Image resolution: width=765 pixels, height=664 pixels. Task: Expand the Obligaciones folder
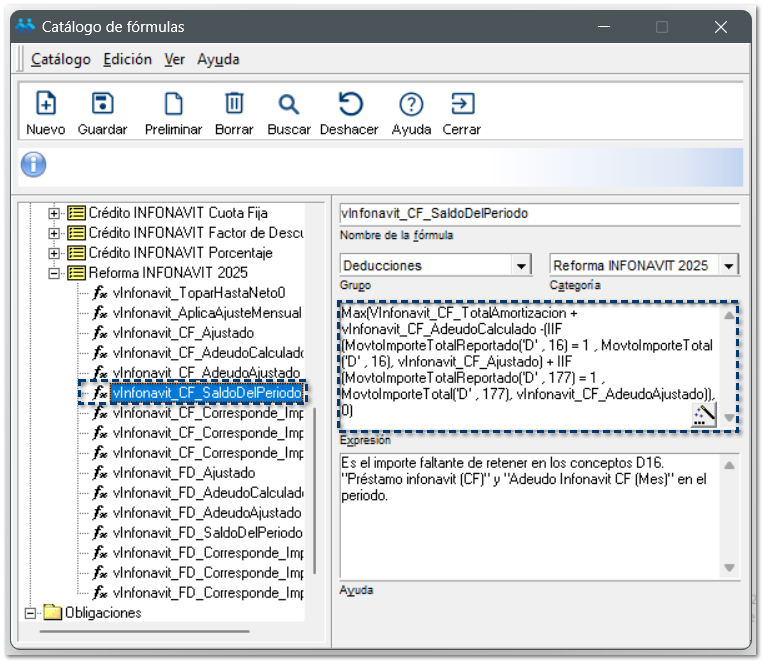pos(30,613)
